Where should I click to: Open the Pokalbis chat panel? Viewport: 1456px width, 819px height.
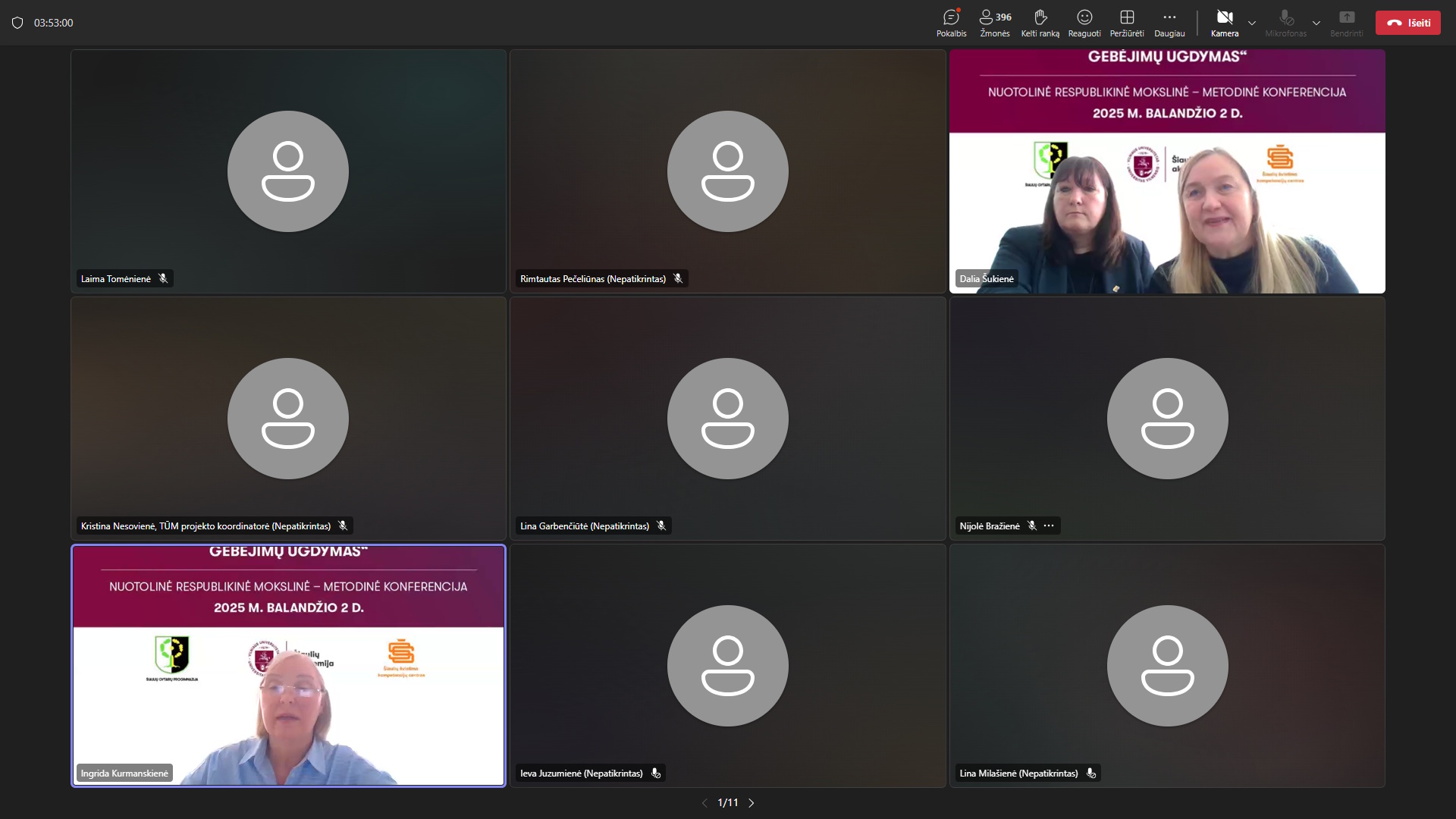click(x=951, y=22)
